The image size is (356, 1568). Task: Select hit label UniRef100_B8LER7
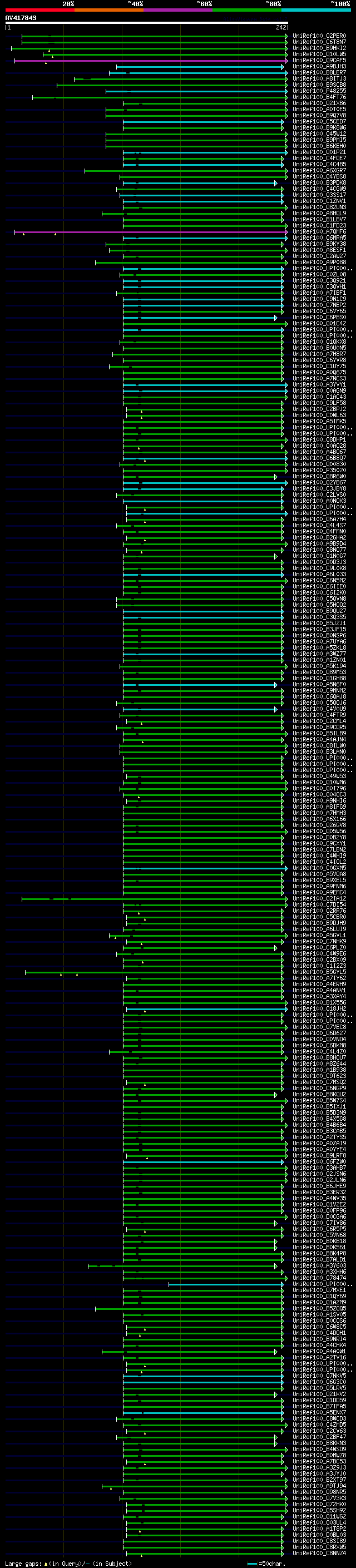pos(319,72)
